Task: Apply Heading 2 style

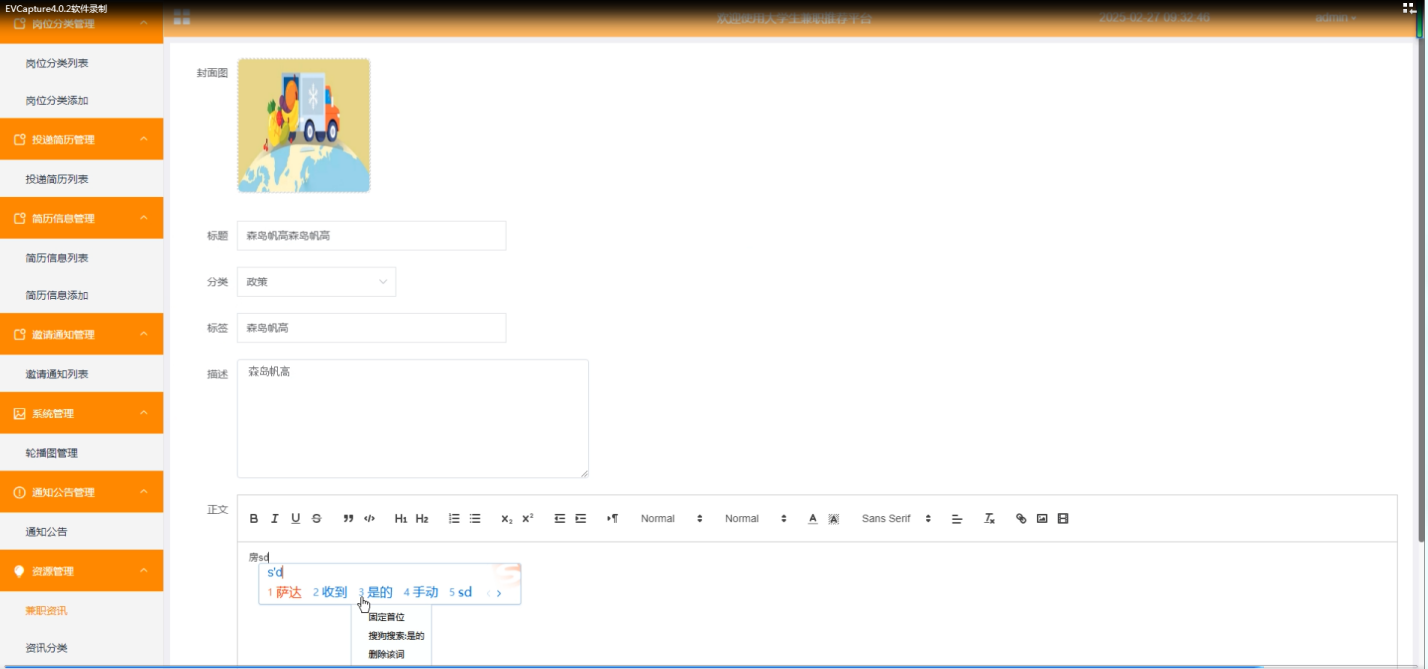Action: (x=422, y=519)
